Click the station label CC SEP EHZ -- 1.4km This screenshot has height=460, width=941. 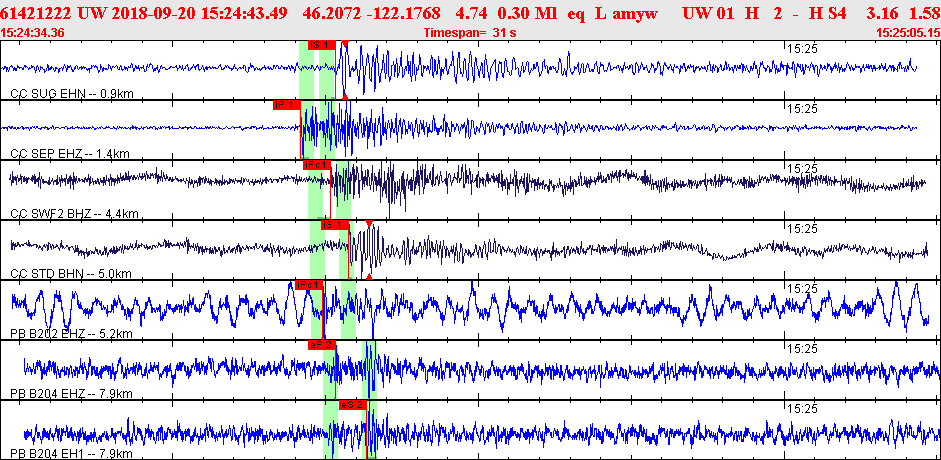(x=70, y=154)
